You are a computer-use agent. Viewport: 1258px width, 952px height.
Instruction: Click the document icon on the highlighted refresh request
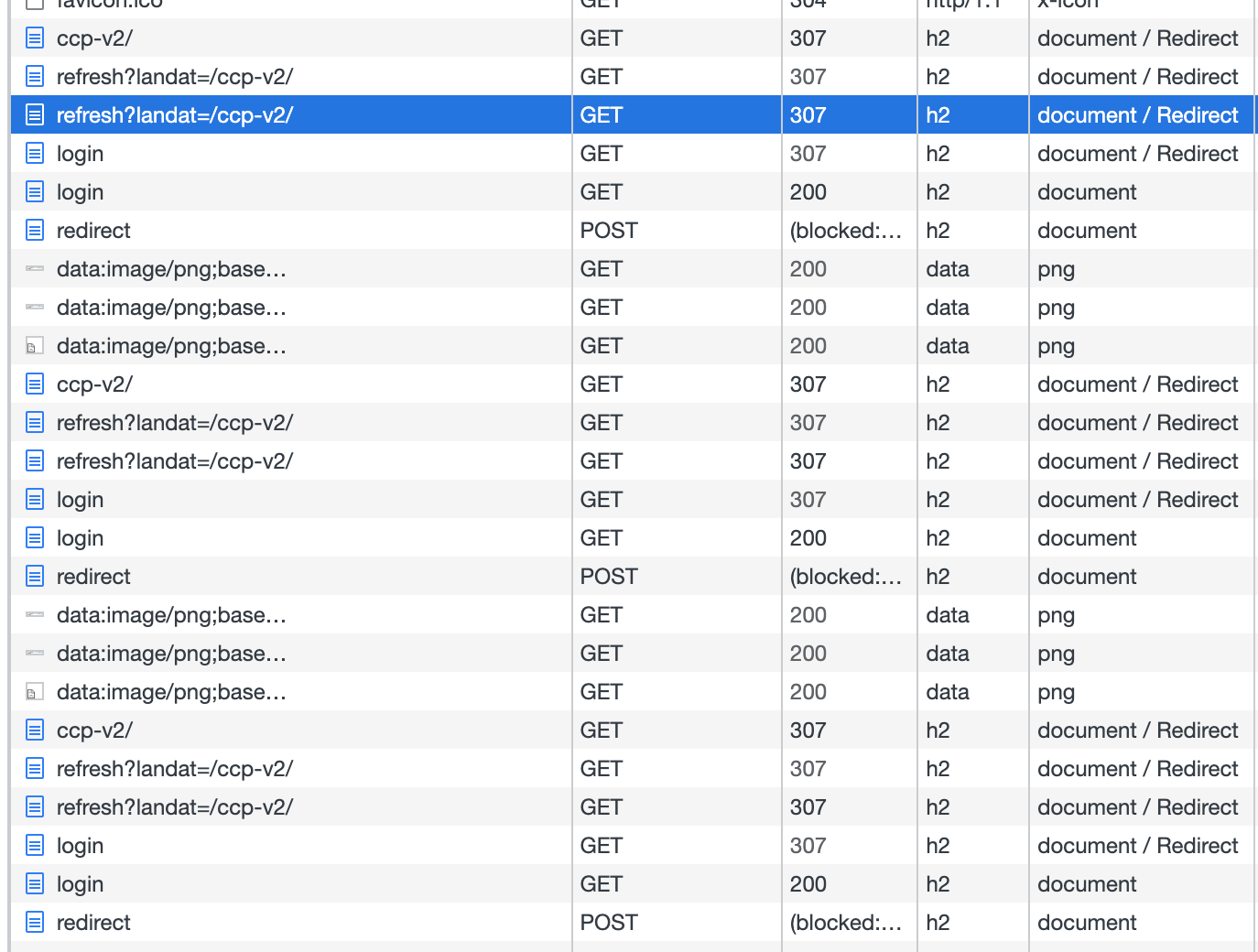click(35, 114)
